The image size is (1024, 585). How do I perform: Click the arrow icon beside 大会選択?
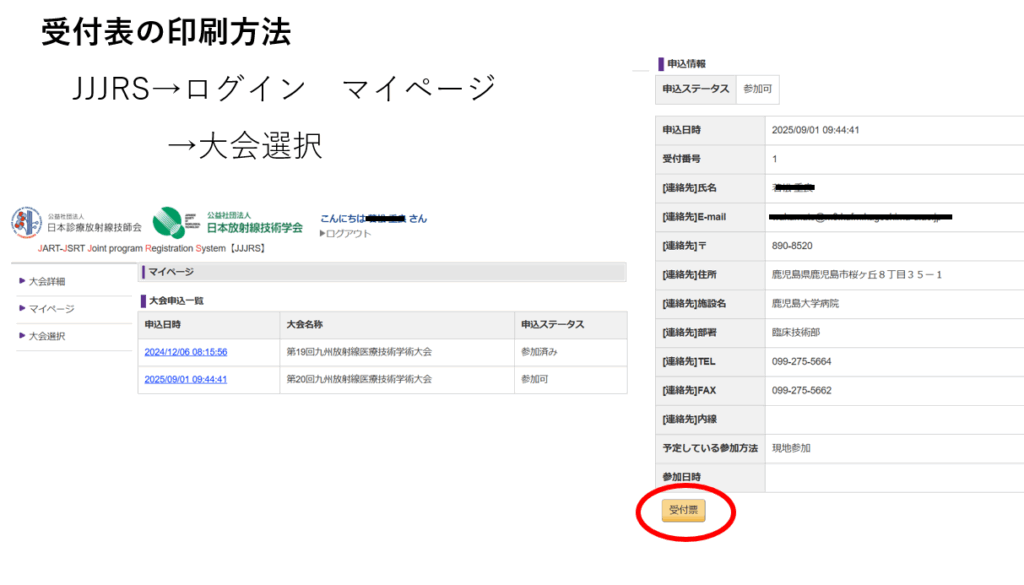22,336
